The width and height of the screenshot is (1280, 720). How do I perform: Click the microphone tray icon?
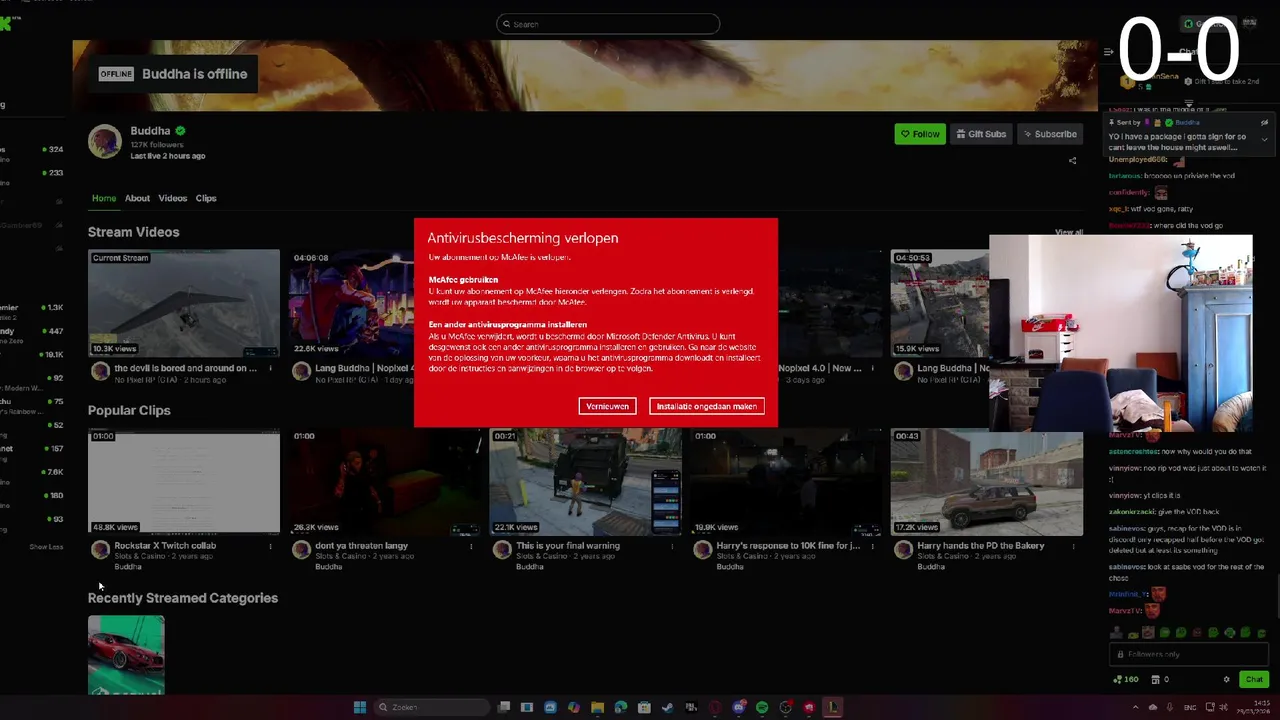coord(1169,707)
